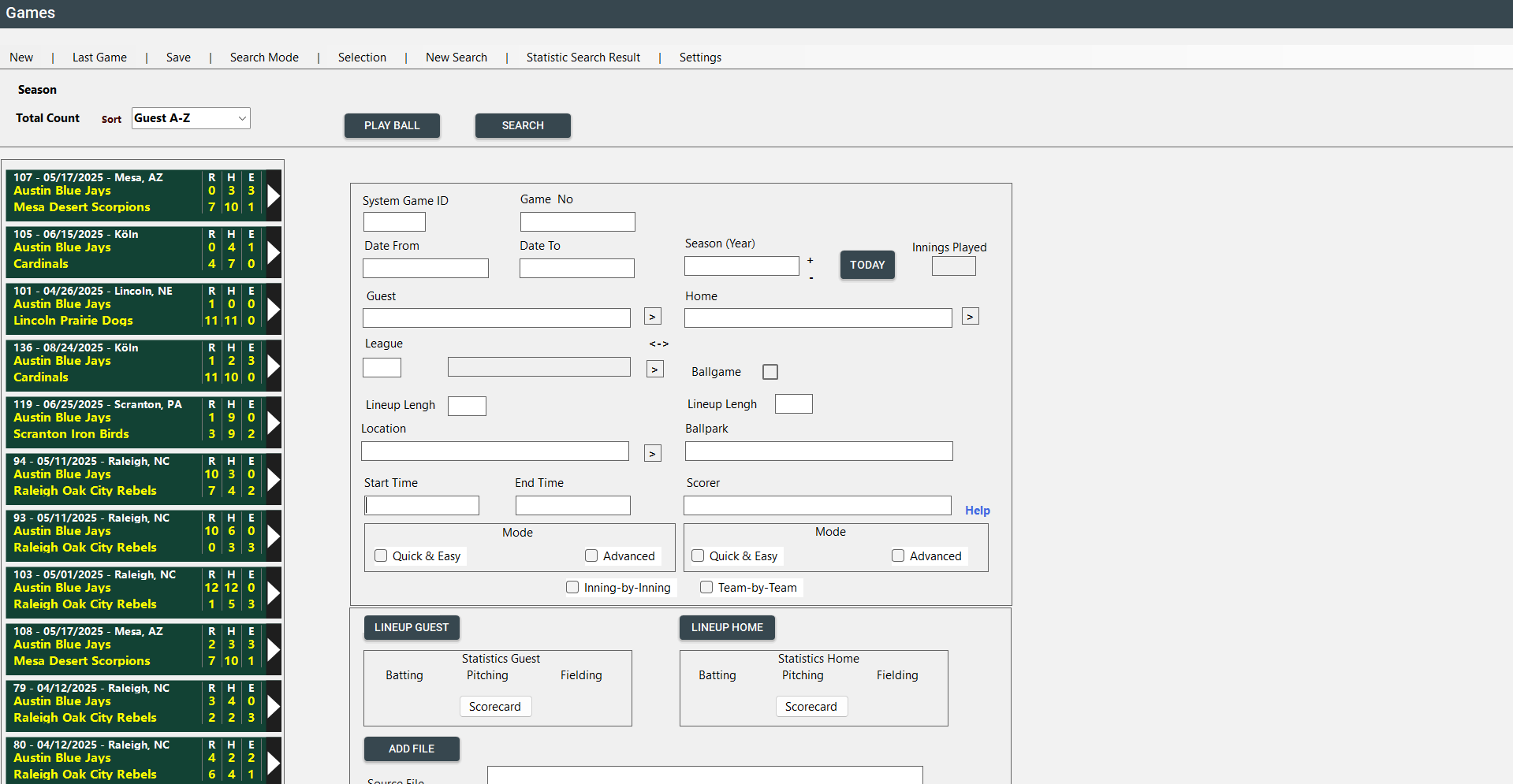Enable the Inning-by-Inning checkbox
Viewport: 1513px width, 784px height.
pos(572,588)
